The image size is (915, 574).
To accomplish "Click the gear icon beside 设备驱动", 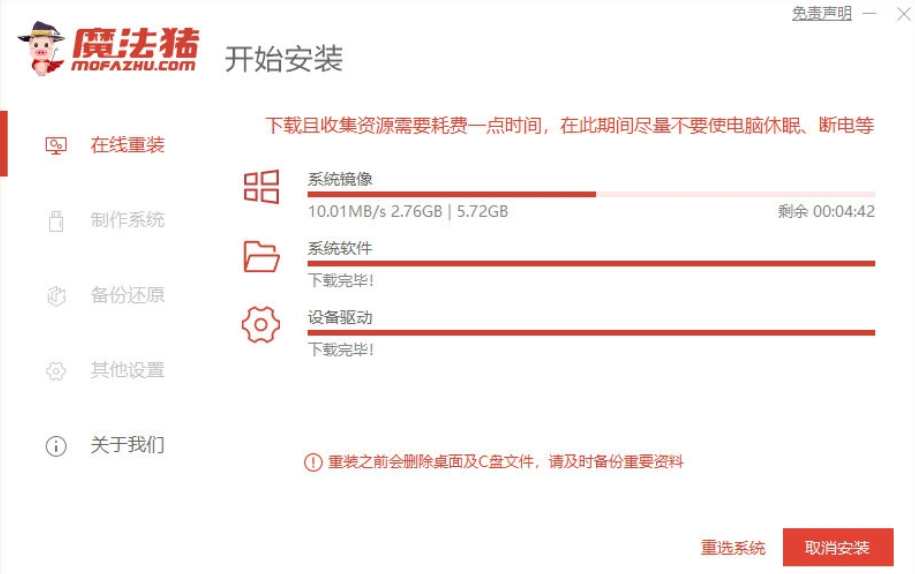I will [x=262, y=326].
